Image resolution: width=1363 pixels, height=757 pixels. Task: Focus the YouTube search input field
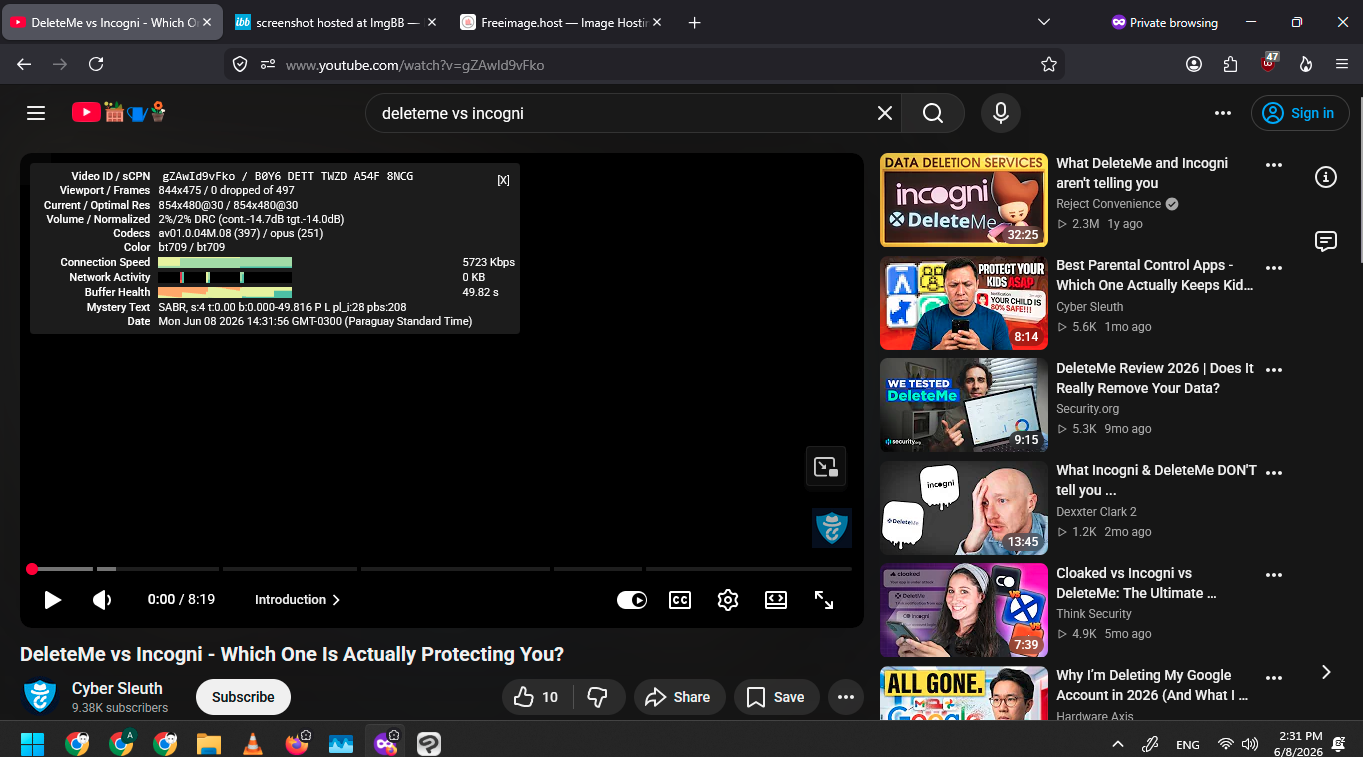pos(620,113)
